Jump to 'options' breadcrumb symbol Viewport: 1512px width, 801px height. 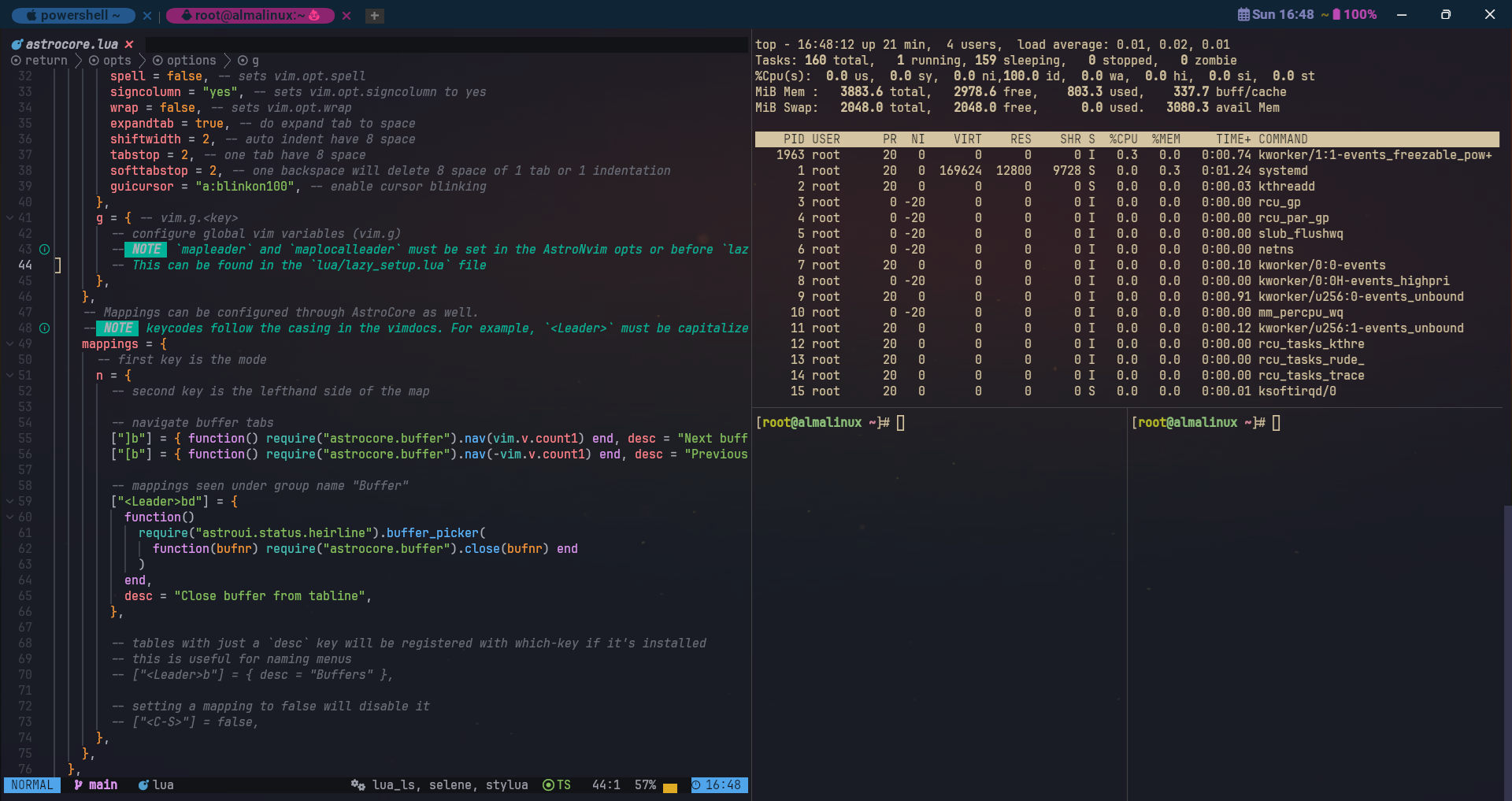click(184, 60)
